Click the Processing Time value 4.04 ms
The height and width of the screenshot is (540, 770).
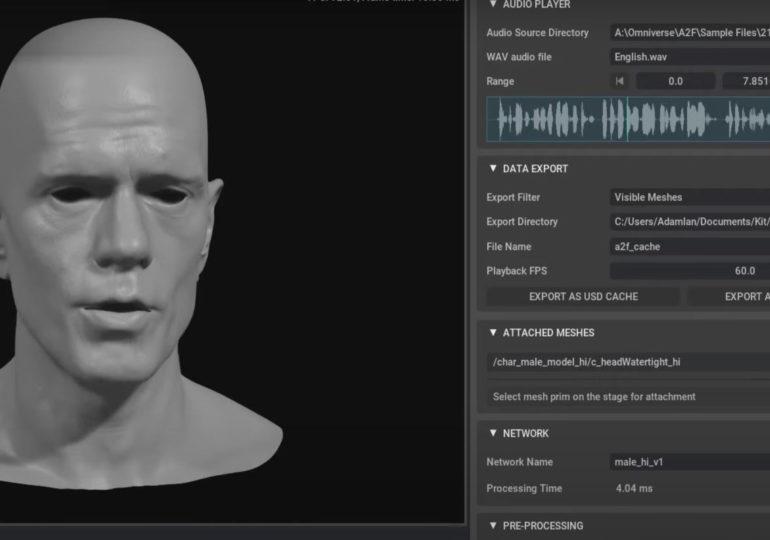coord(634,488)
